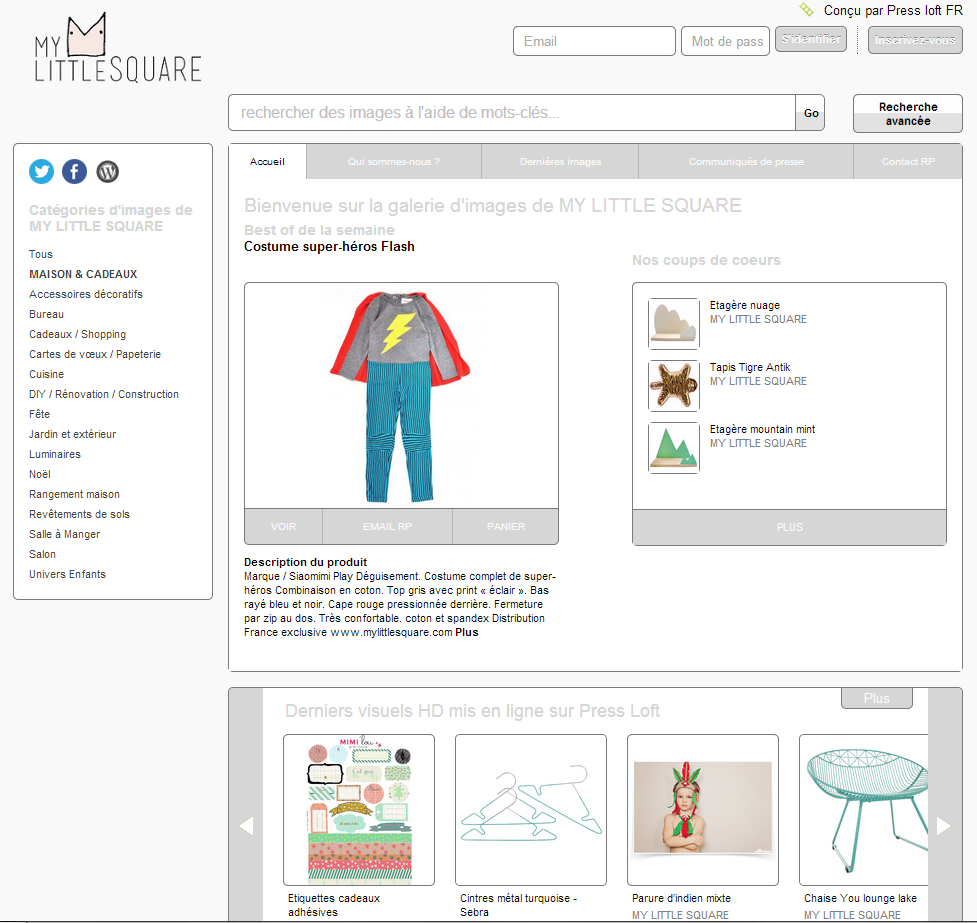Open Univers Enfants category
The width and height of the screenshot is (977, 923).
(x=67, y=574)
